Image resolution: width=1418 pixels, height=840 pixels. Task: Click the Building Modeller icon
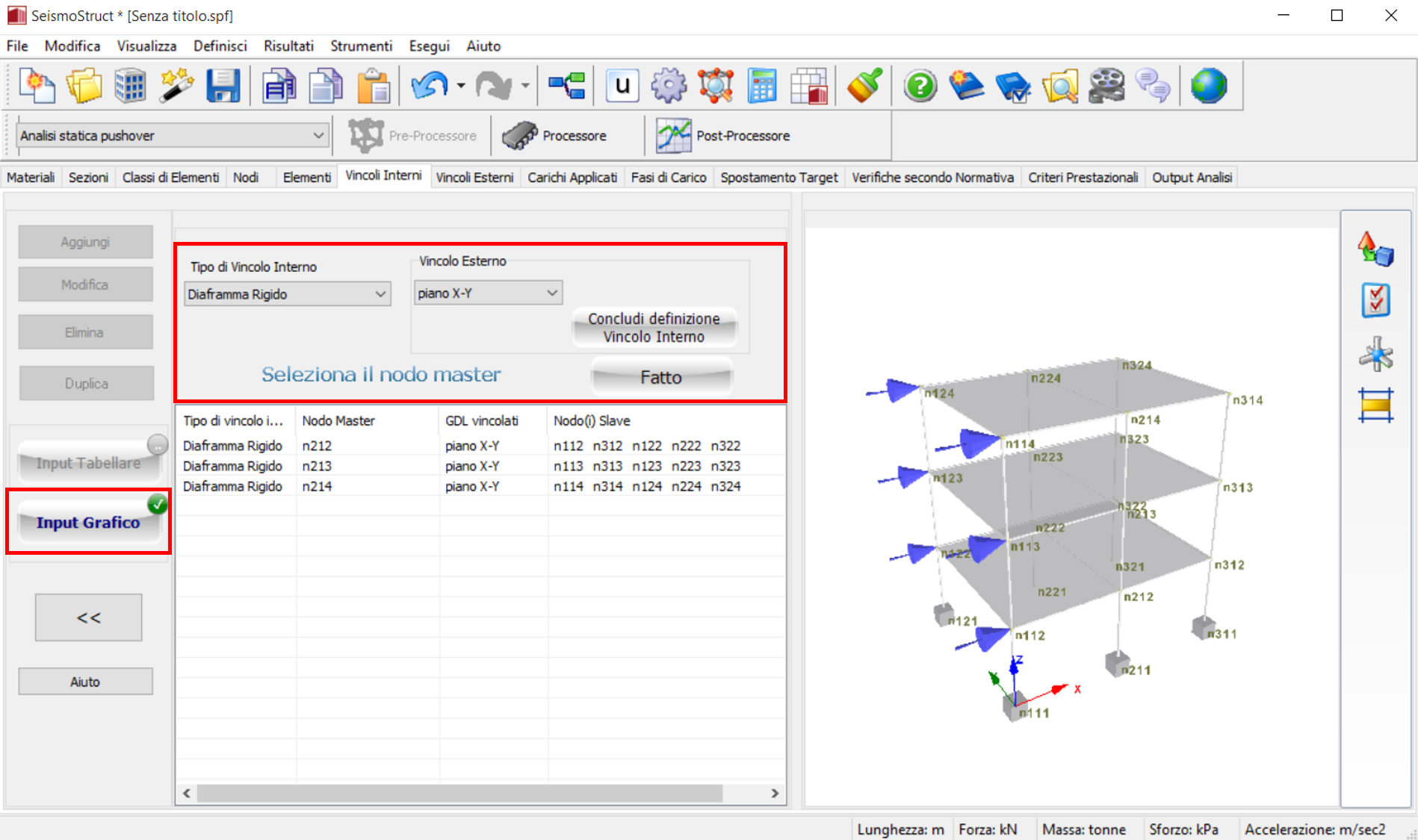(130, 86)
